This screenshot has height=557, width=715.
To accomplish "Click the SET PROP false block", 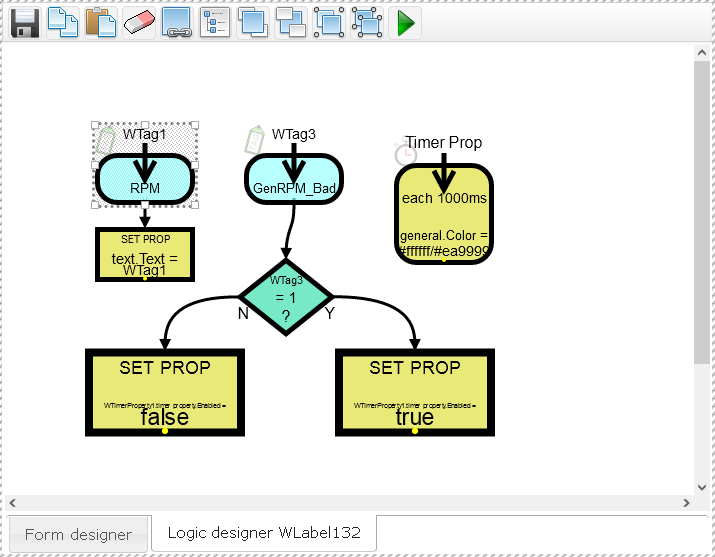I will 165,393.
